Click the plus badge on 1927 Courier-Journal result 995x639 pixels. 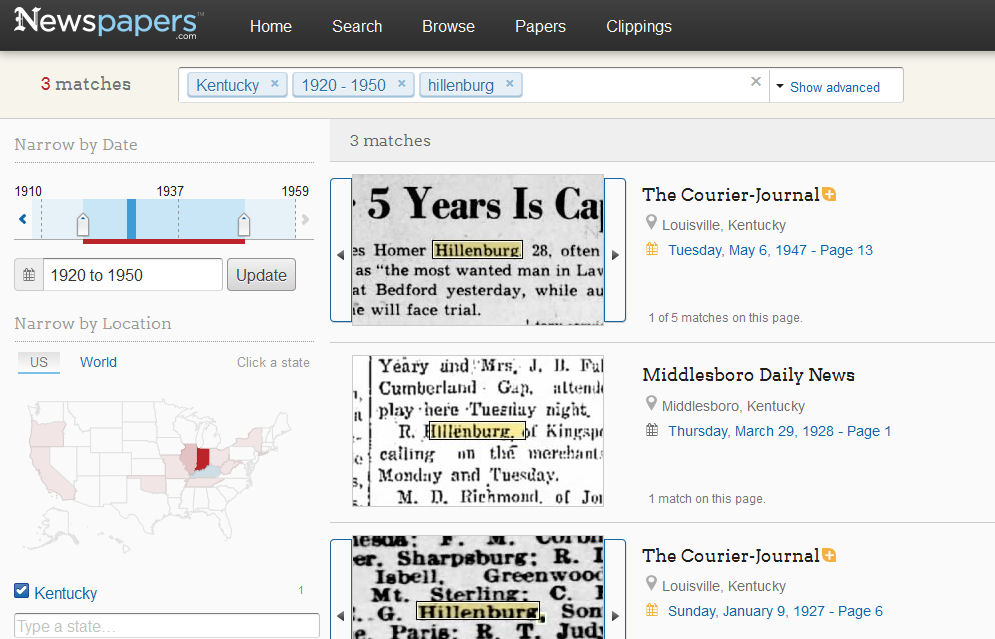[829, 555]
